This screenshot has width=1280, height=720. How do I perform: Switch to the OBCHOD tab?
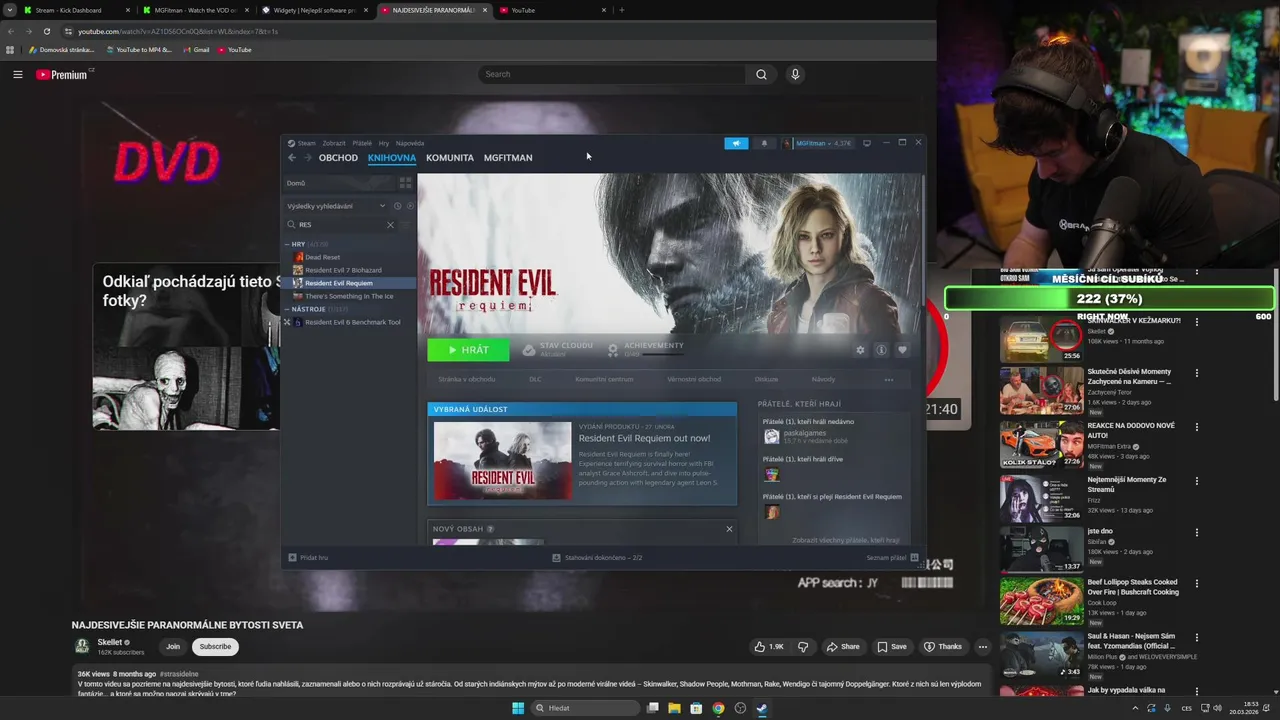pos(338,158)
